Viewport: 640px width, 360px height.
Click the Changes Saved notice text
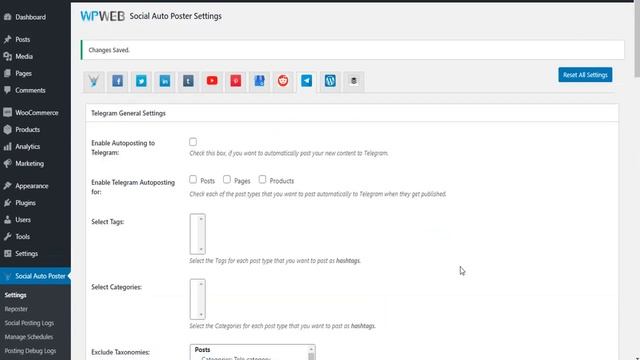click(109, 50)
